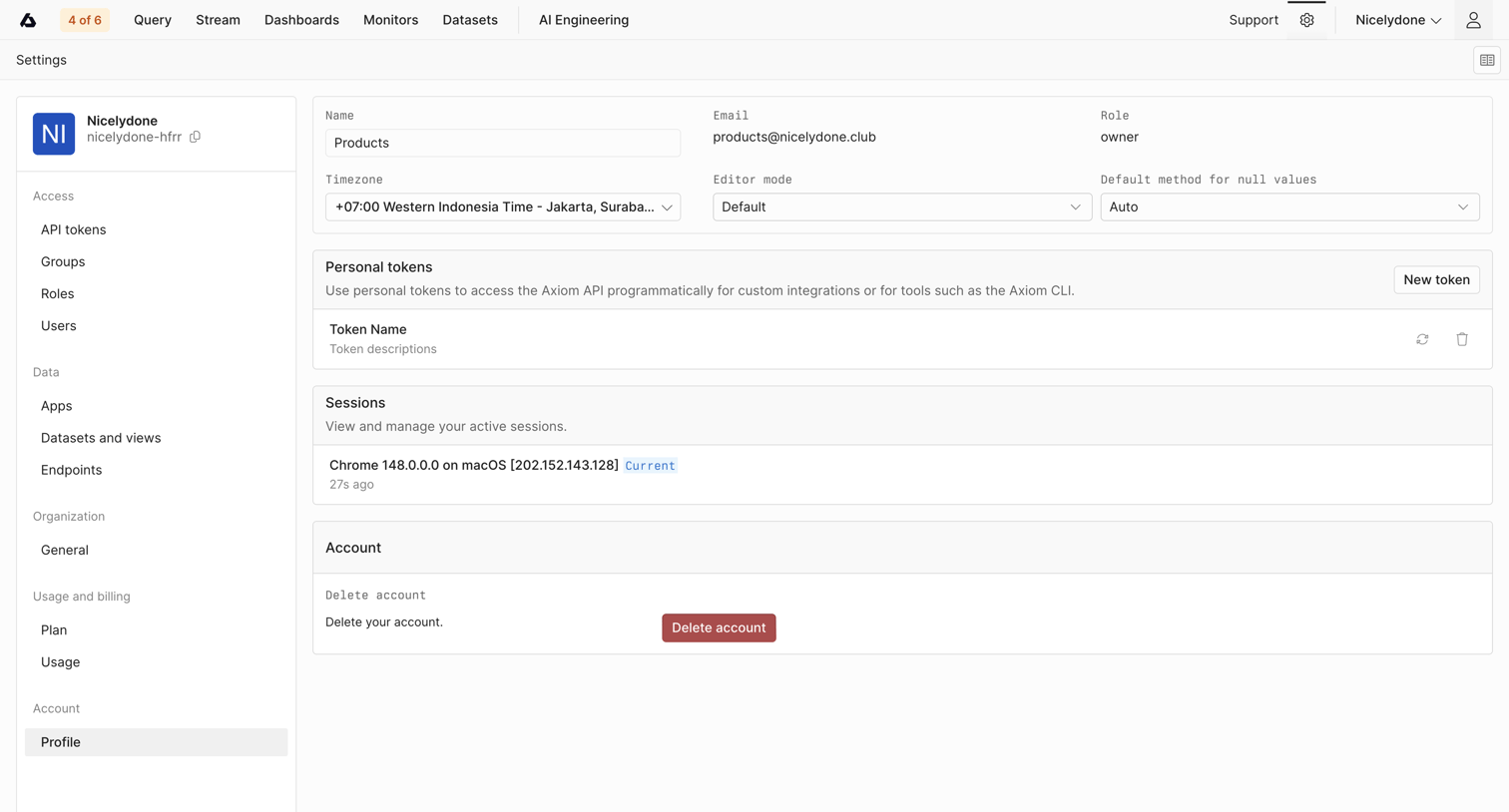
Task: Toggle the side panel layout icon
Action: 1487,60
